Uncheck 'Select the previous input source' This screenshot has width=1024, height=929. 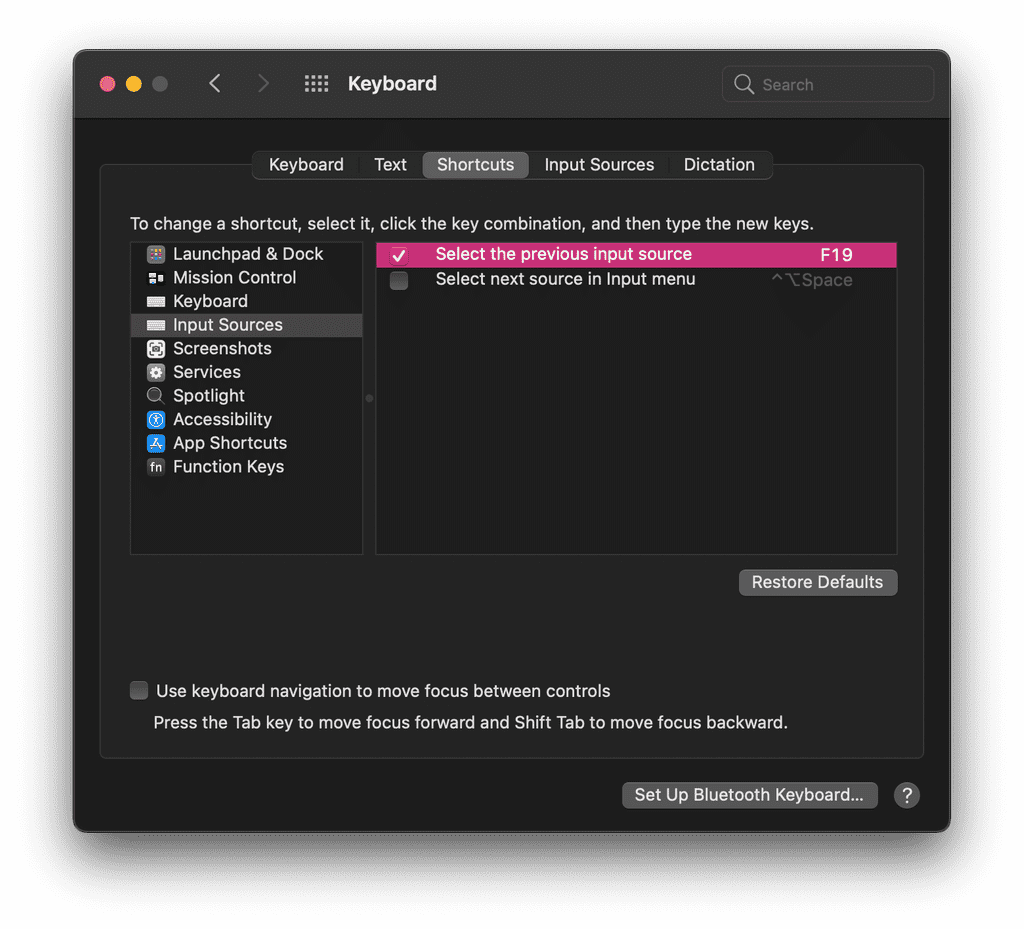pyautogui.click(x=399, y=254)
